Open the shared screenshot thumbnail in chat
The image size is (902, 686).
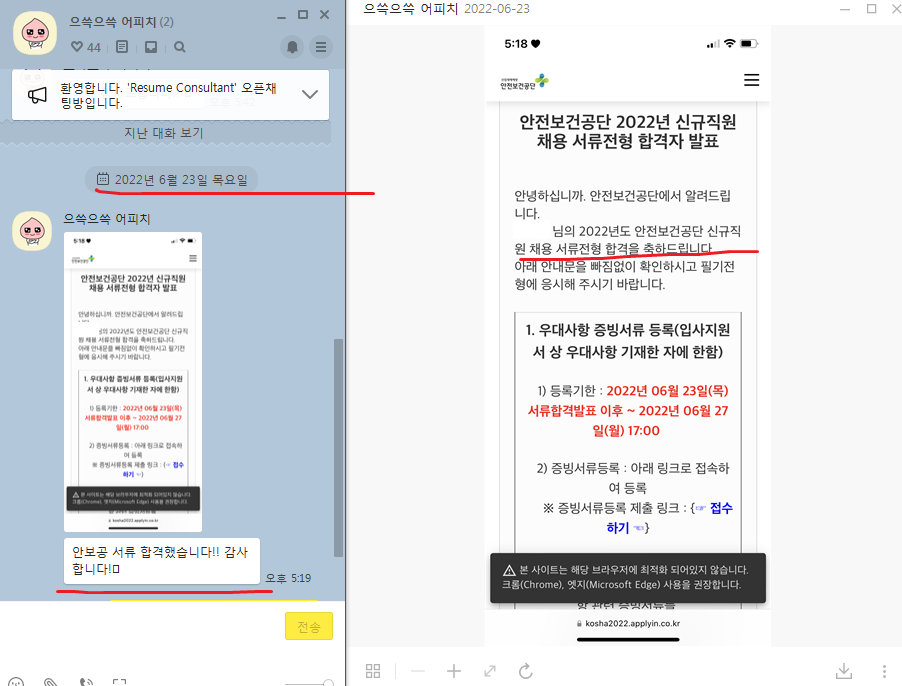[133, 382]
